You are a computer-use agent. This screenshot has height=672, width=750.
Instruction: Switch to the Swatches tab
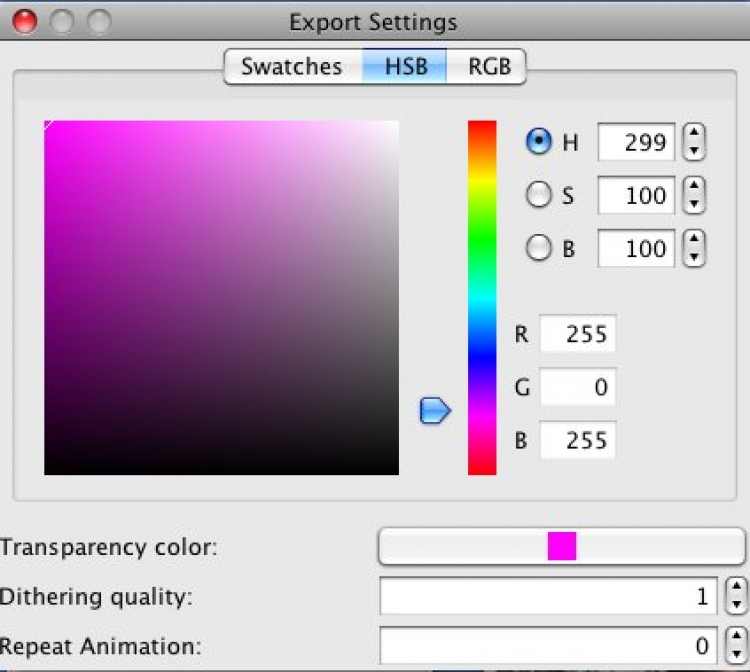point(291,67)
